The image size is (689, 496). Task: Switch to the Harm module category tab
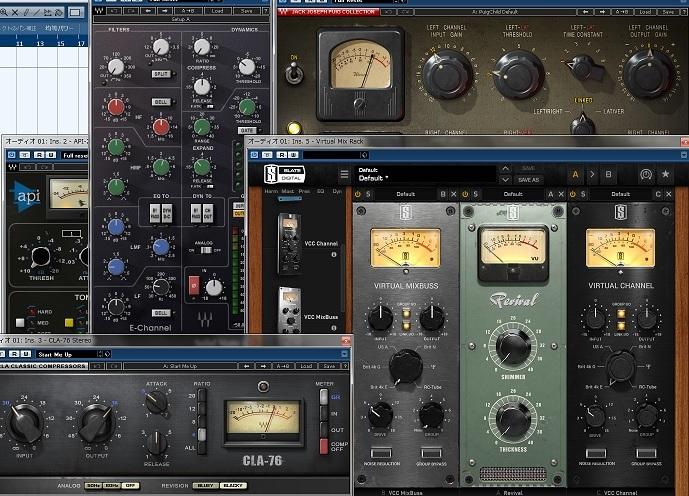(271, 191)
